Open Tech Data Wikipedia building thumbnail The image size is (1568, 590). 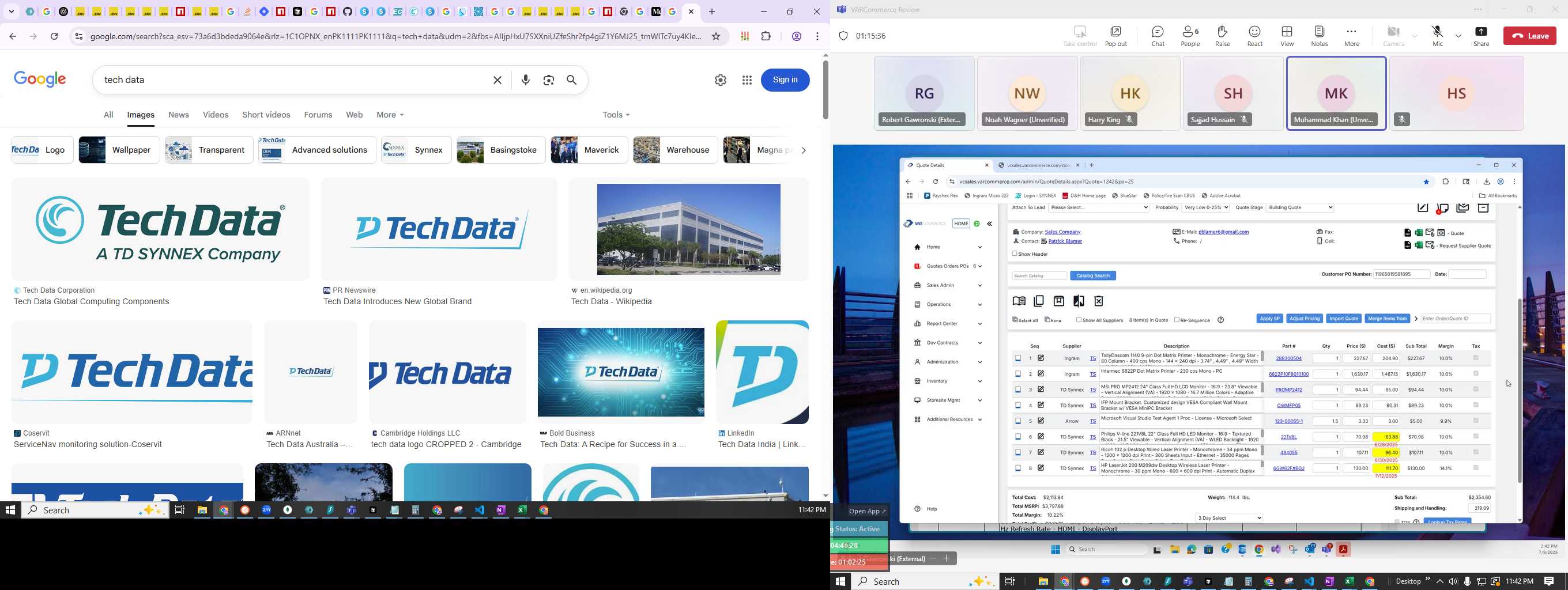688,229
